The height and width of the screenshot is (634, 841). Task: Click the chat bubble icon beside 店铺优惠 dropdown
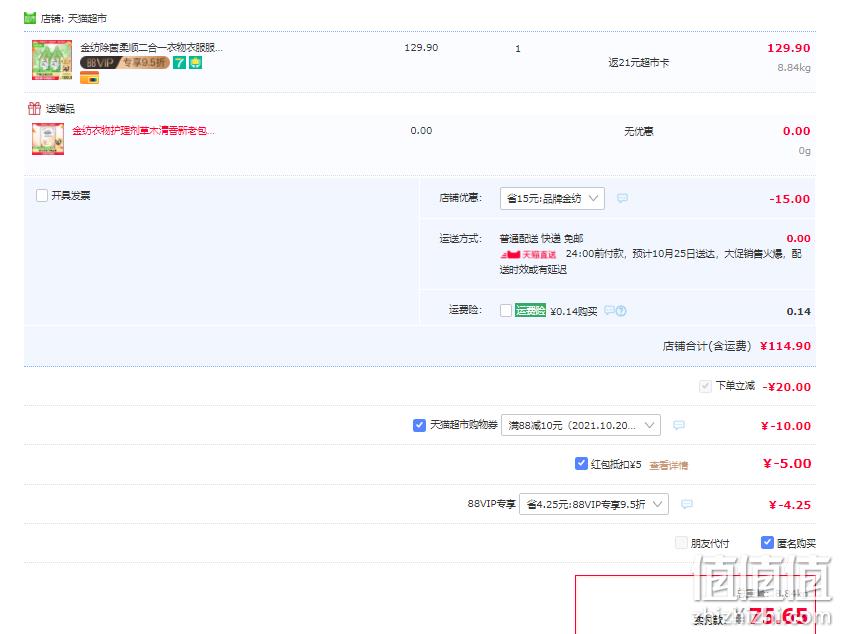pyautogui.click(x=622, y=198)
